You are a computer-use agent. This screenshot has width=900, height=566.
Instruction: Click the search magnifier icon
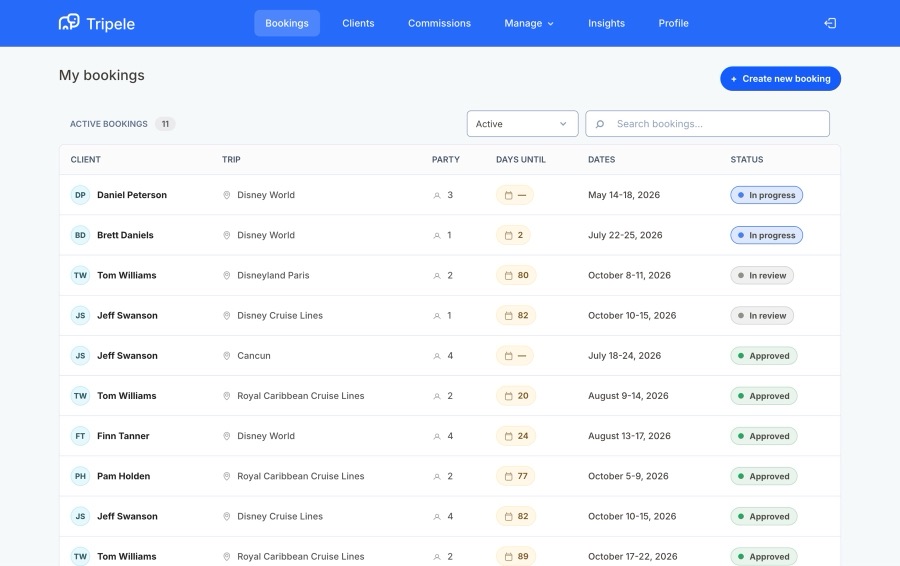pos(600,124)
